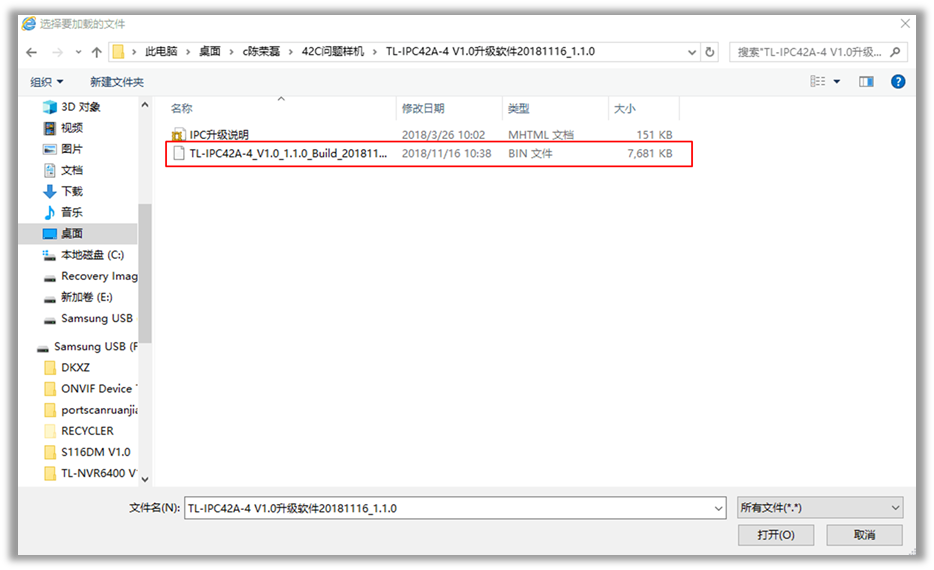The height and width of the screenshot is (570, 934).
Task: Click the Up directory arrow
Action: pos(97,52)
